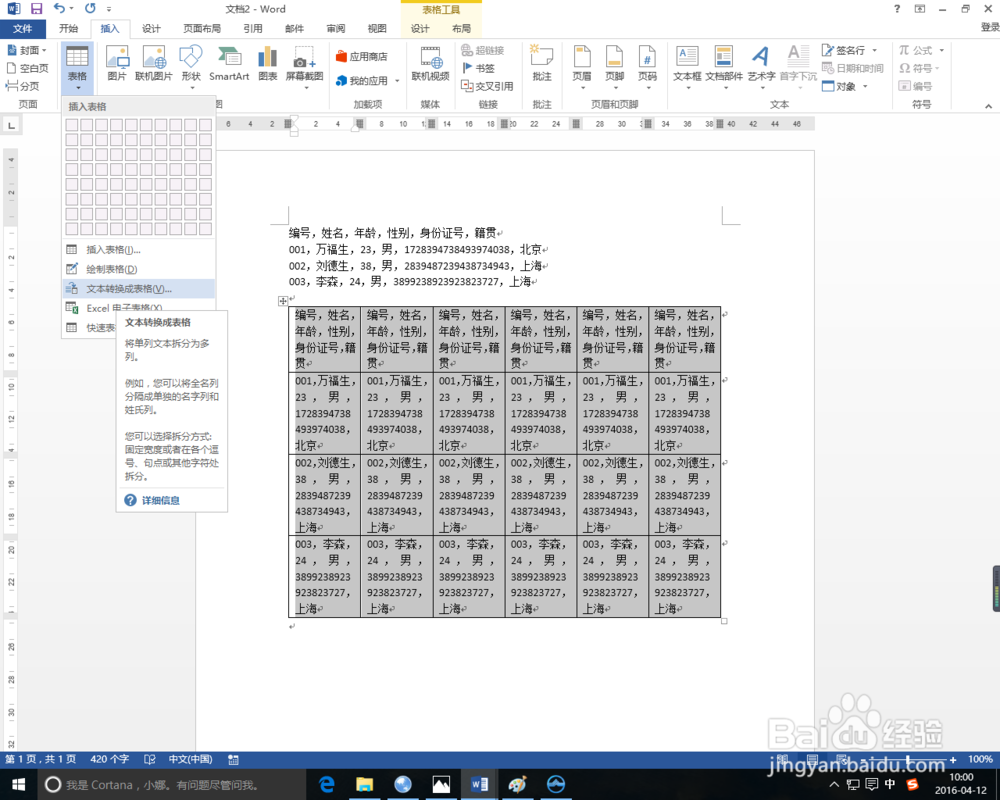Screen dimensions: 1000x800
Task: Open Table Tools Layout (布局) tab
Action: 461,29
